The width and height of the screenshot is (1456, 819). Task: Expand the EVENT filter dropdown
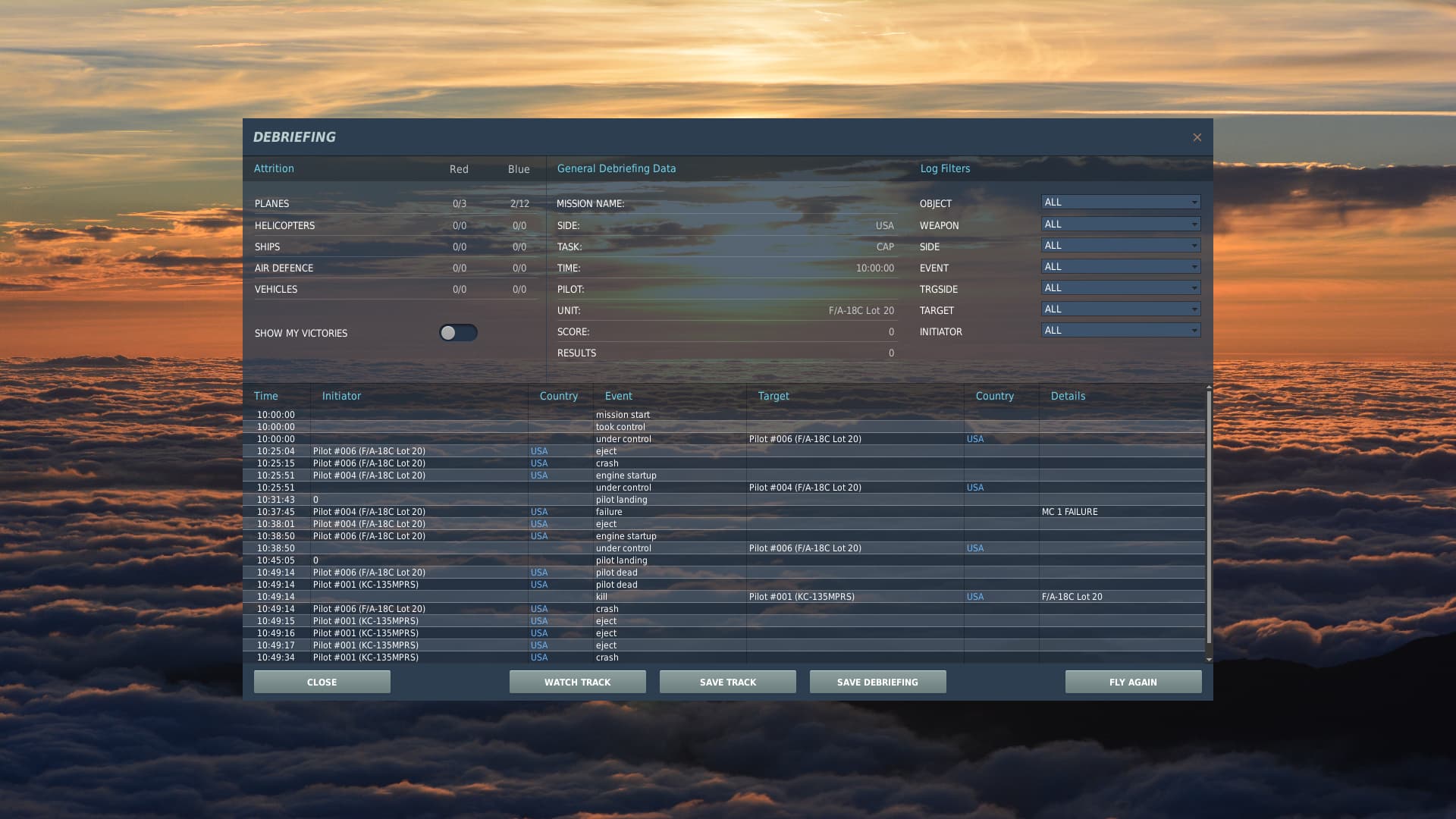(1120, 267)
